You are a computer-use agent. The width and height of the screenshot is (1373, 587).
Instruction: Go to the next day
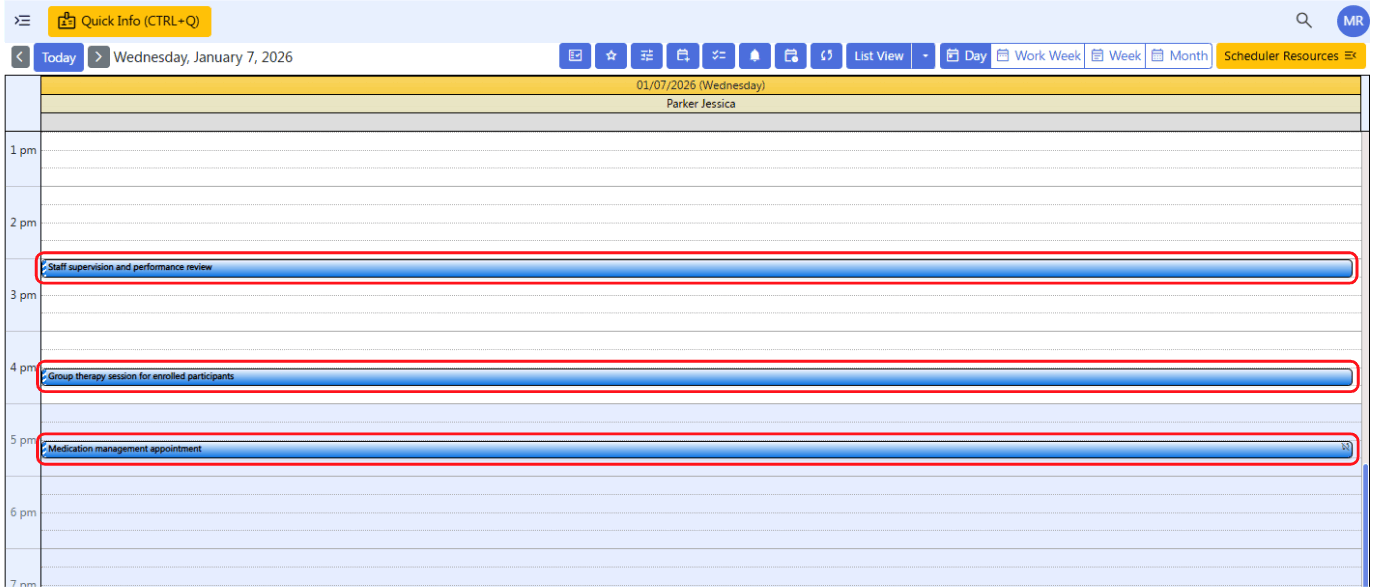98,57
